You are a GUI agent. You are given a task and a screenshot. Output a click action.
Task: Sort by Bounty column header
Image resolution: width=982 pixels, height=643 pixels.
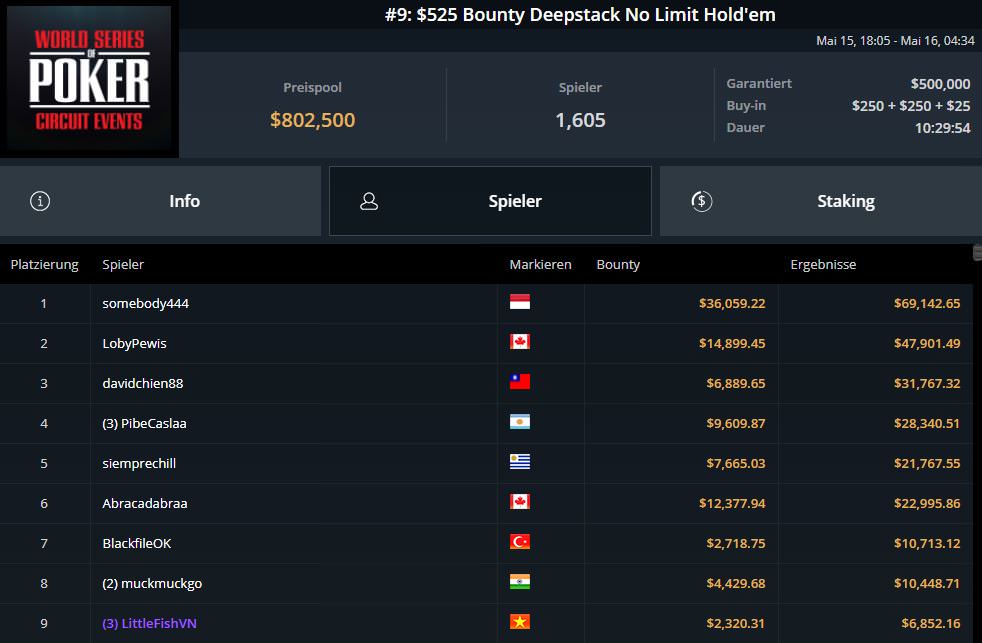point(618,265)
